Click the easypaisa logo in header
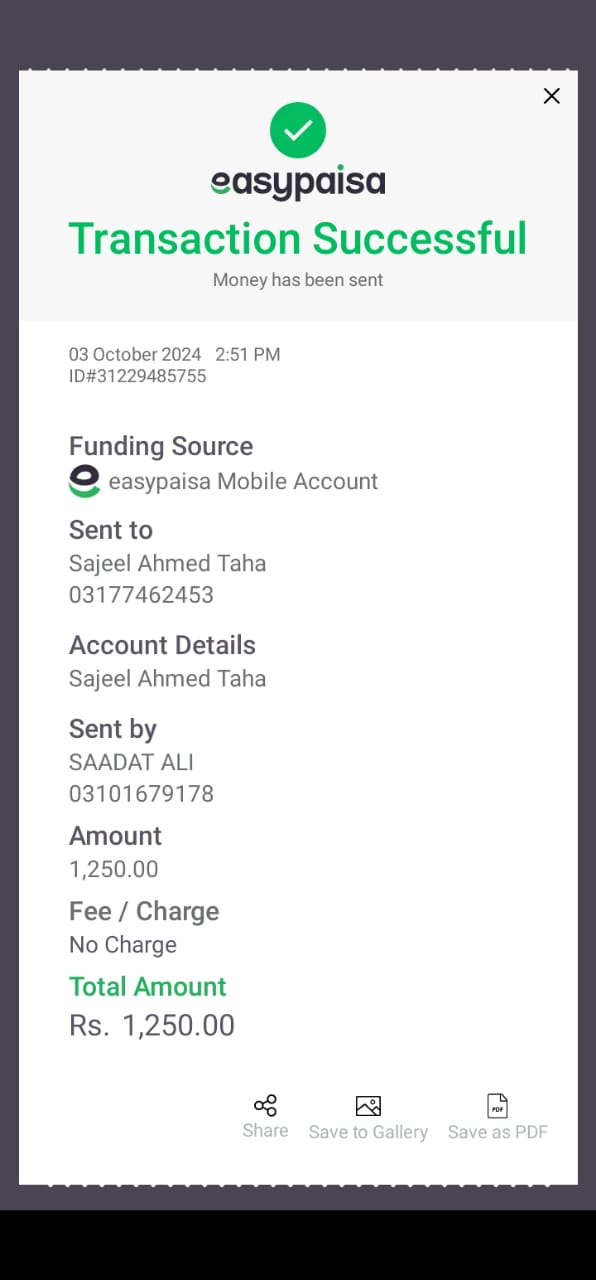The width and height of the screenshot is (596, 1280). click(298, 184)
